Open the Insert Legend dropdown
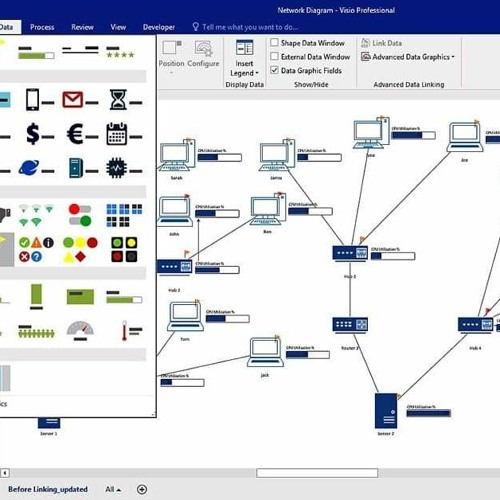Viewport: 500px width, 500px height. coord(244,58)
